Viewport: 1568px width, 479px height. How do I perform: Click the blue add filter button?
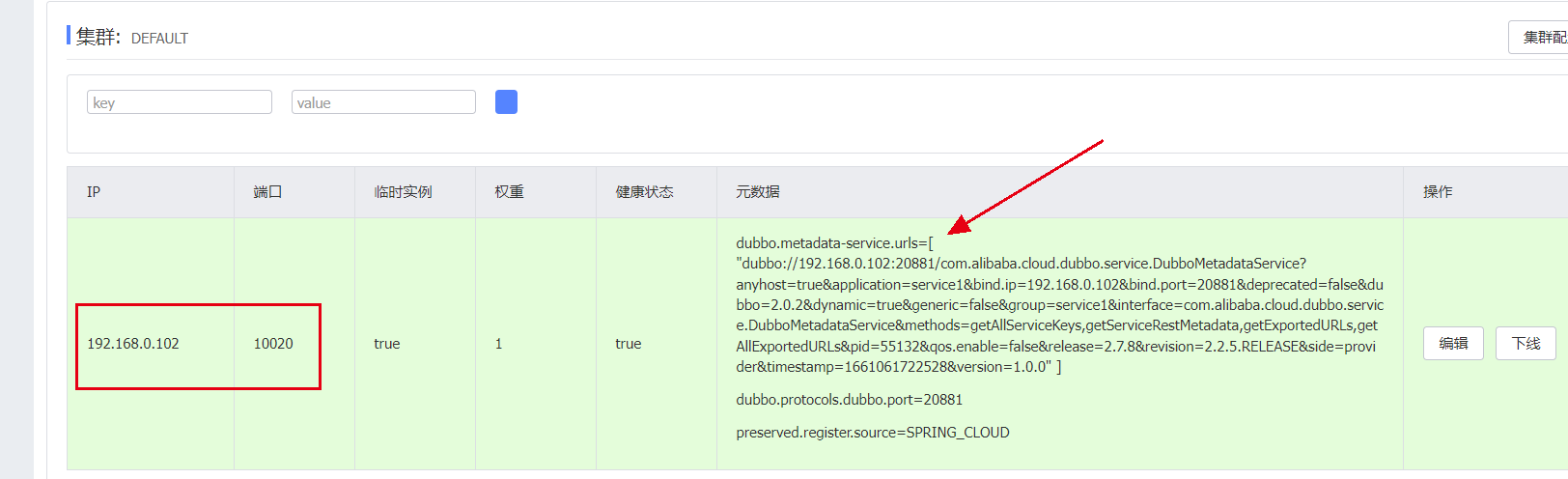click(506, 102)
